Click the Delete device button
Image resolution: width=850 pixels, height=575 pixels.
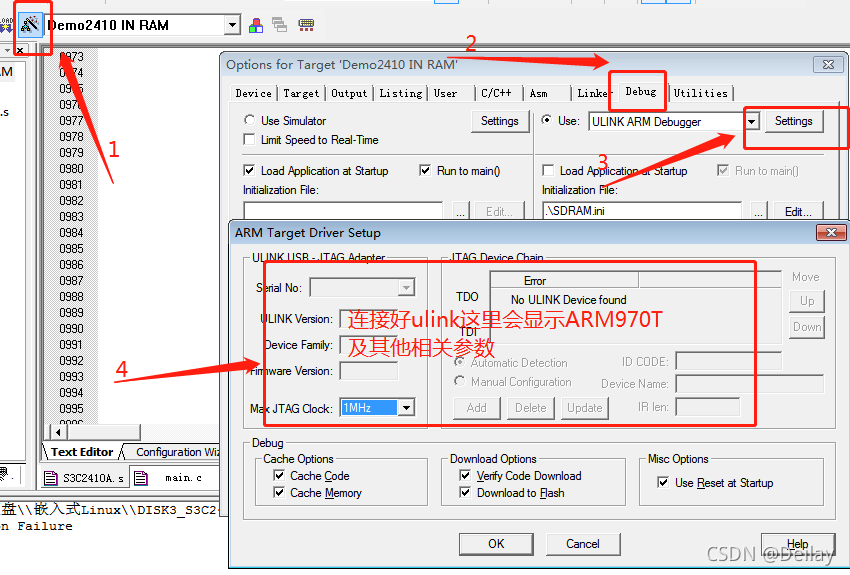pyautogui.click(x=531, y=408)
